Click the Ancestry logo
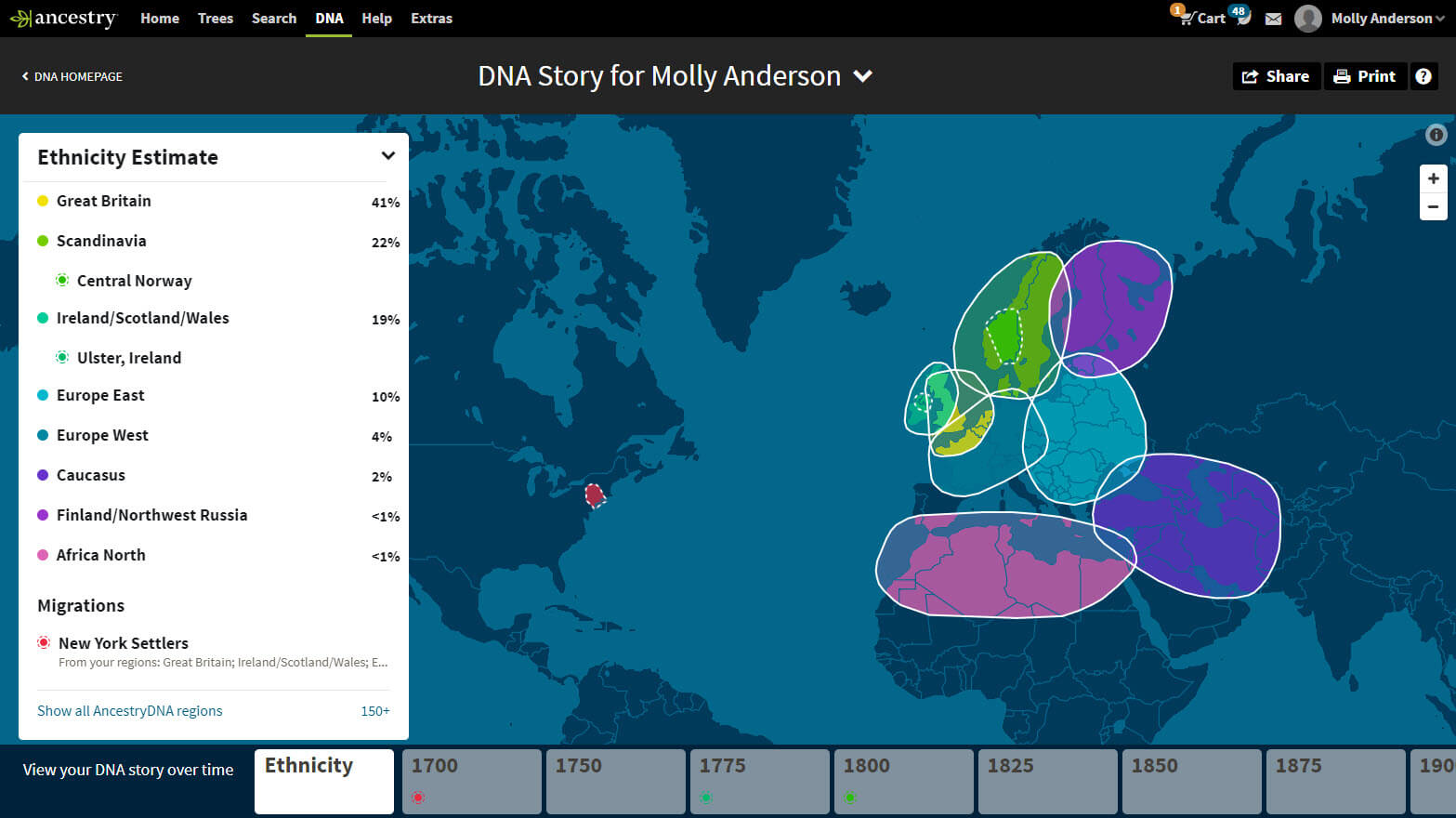This screenshot has width=1456, height=818. coord(63,19)
